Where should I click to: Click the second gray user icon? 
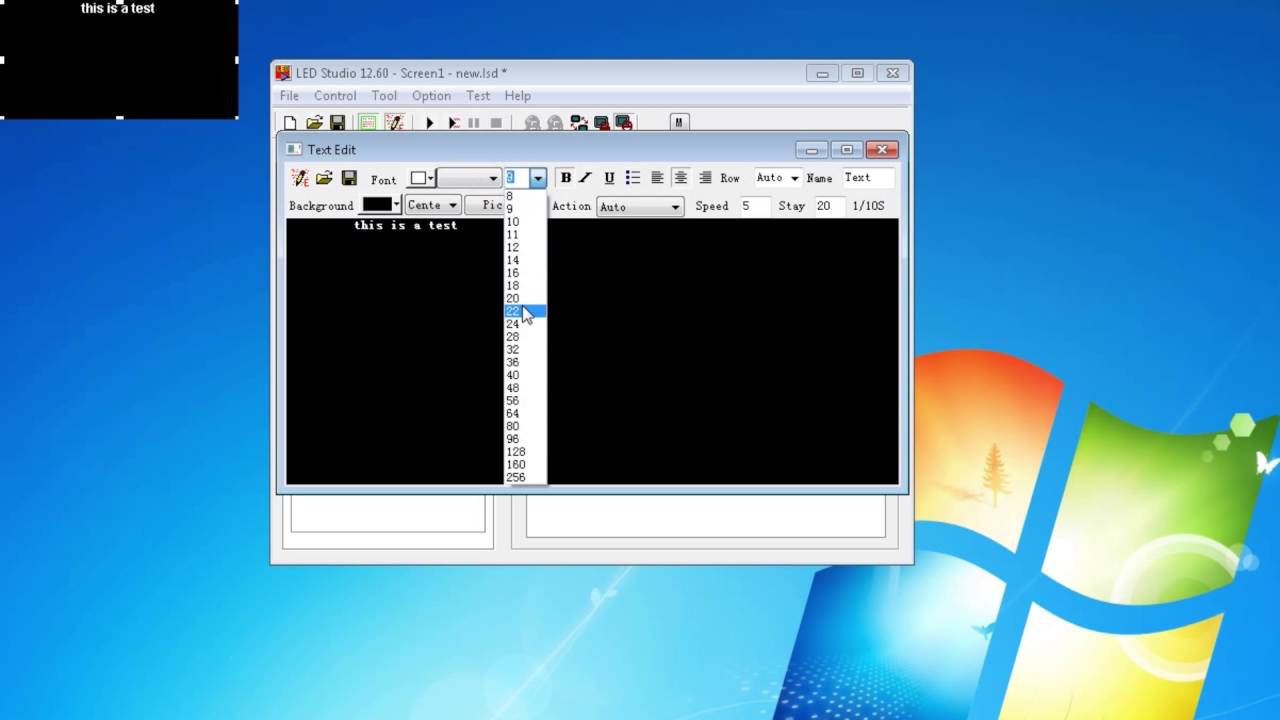pyautogui.click(x=555, y=123)
